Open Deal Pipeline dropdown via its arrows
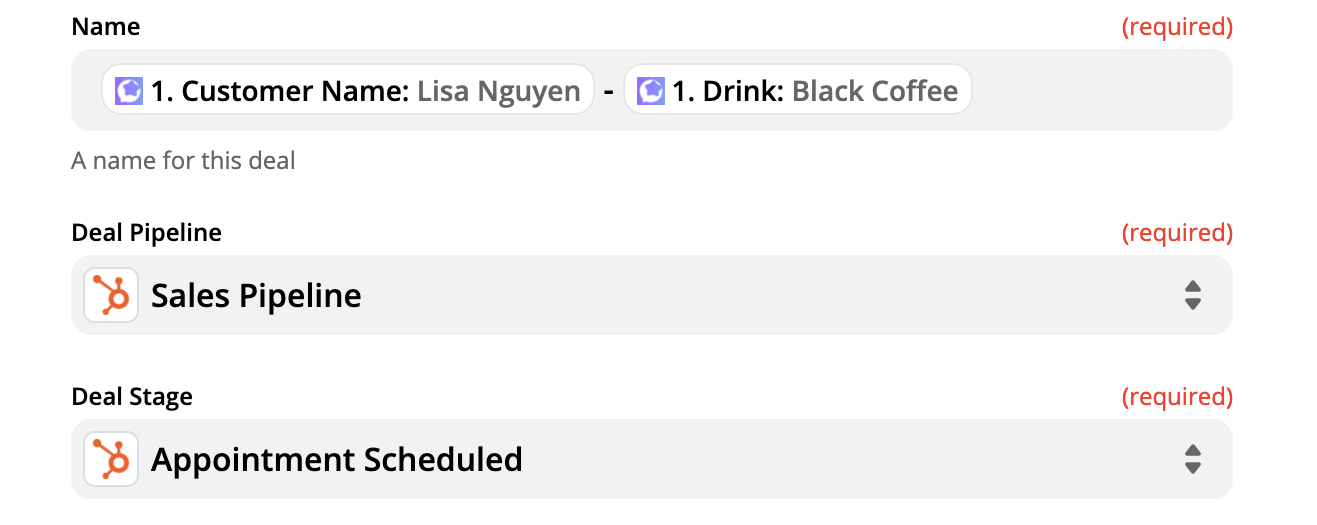Viewport: 1317px width, 525px height. click(x=1192, y=295)
